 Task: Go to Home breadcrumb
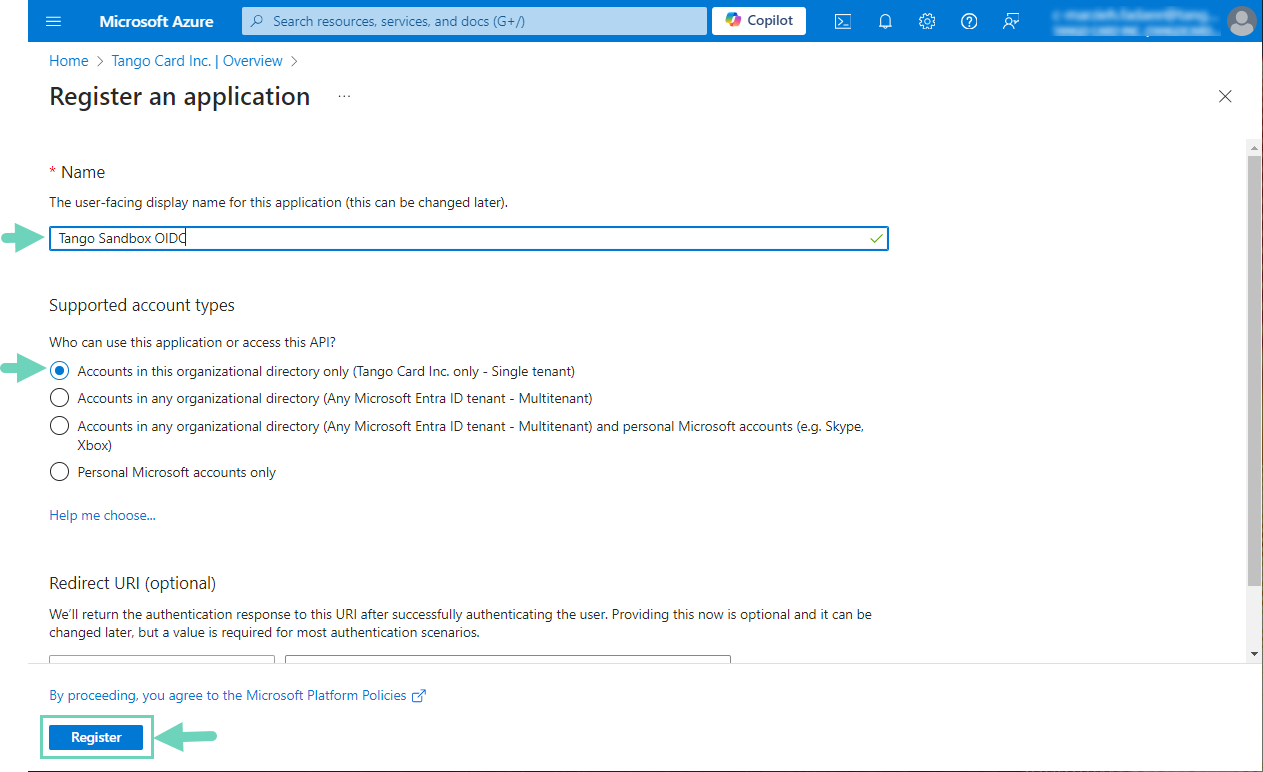tap(69, 61)
